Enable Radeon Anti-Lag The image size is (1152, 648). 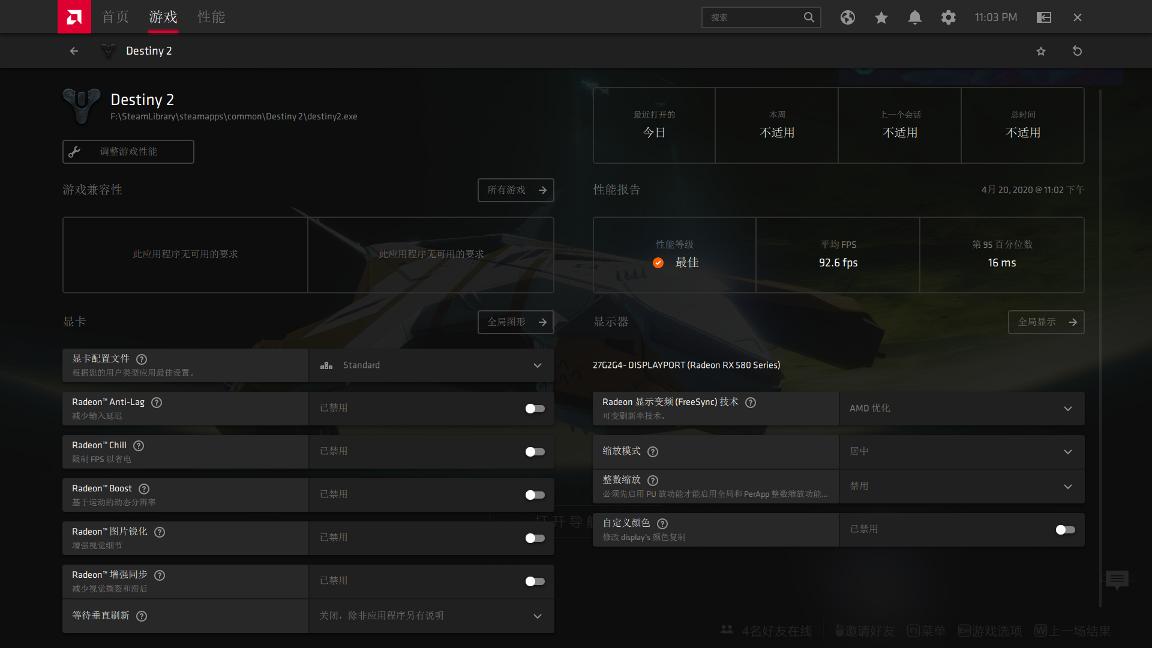click(x=535, y=408)
